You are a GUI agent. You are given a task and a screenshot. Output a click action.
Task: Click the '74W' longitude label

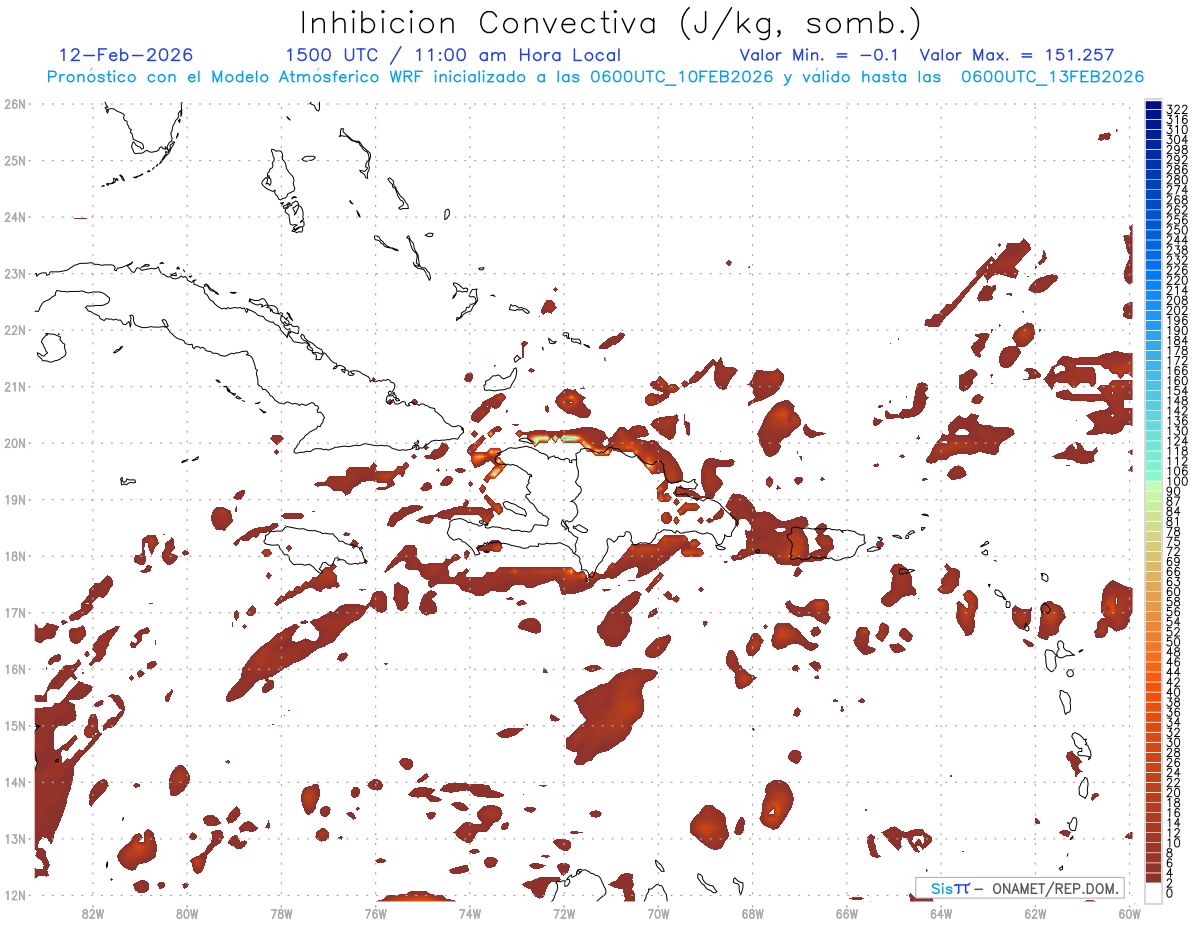click(x=469, y=913)
